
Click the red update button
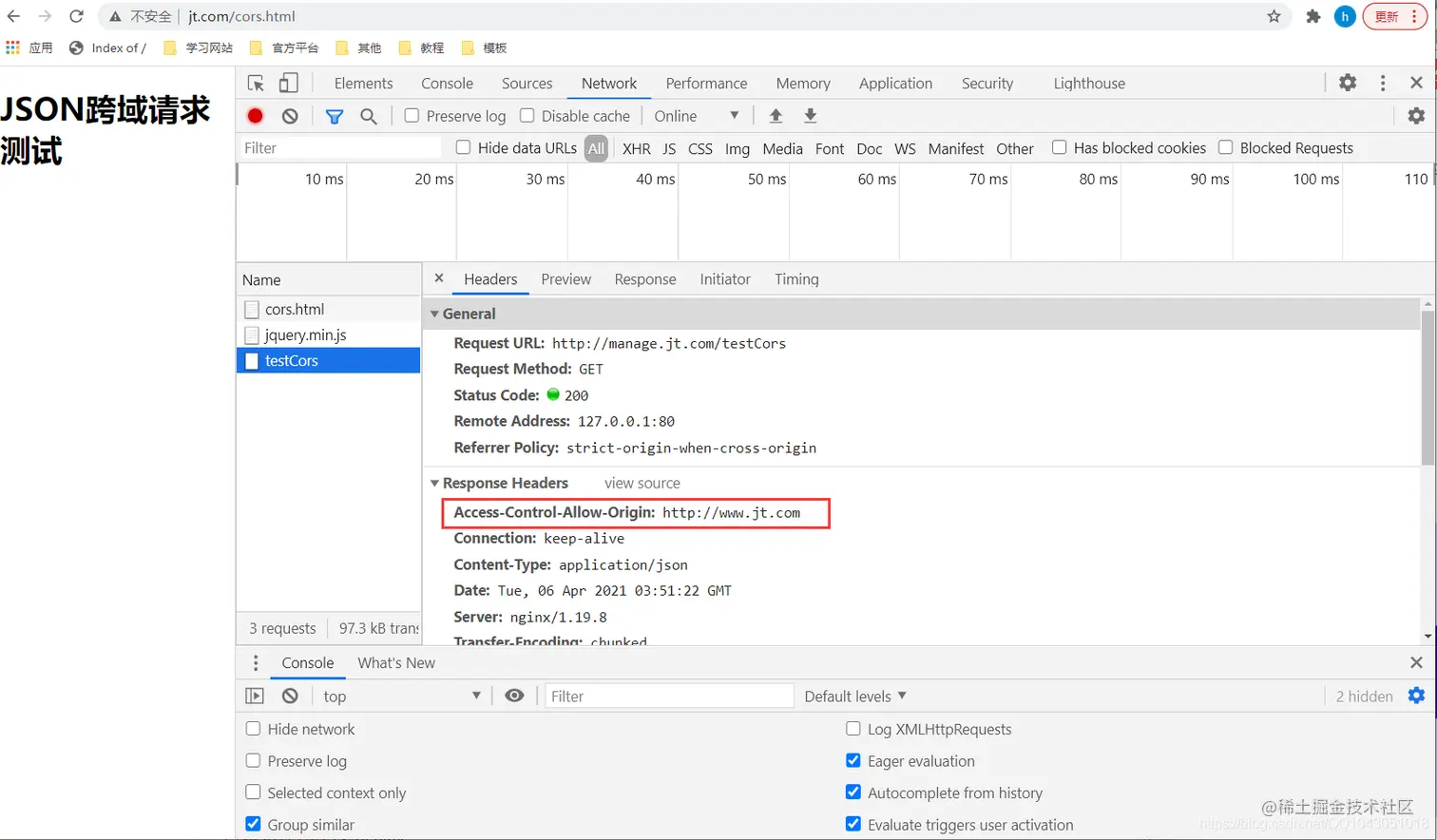[x=1394, y=16]
